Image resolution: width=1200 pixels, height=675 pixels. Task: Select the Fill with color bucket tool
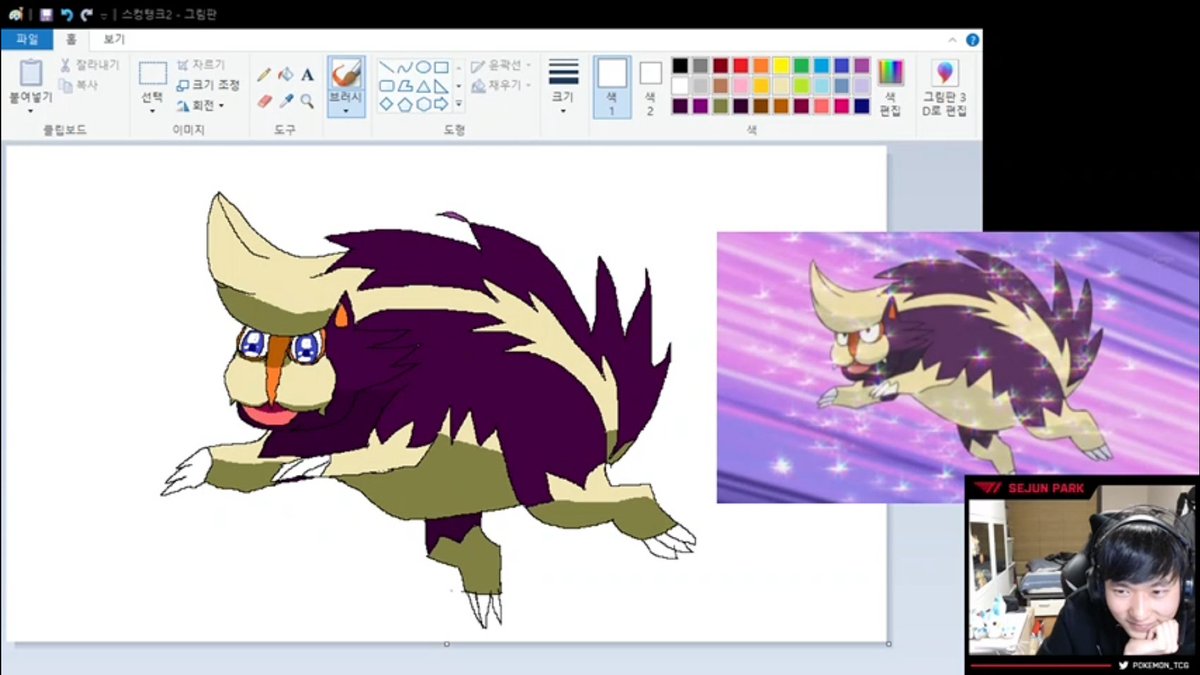[x=286, y=75]
